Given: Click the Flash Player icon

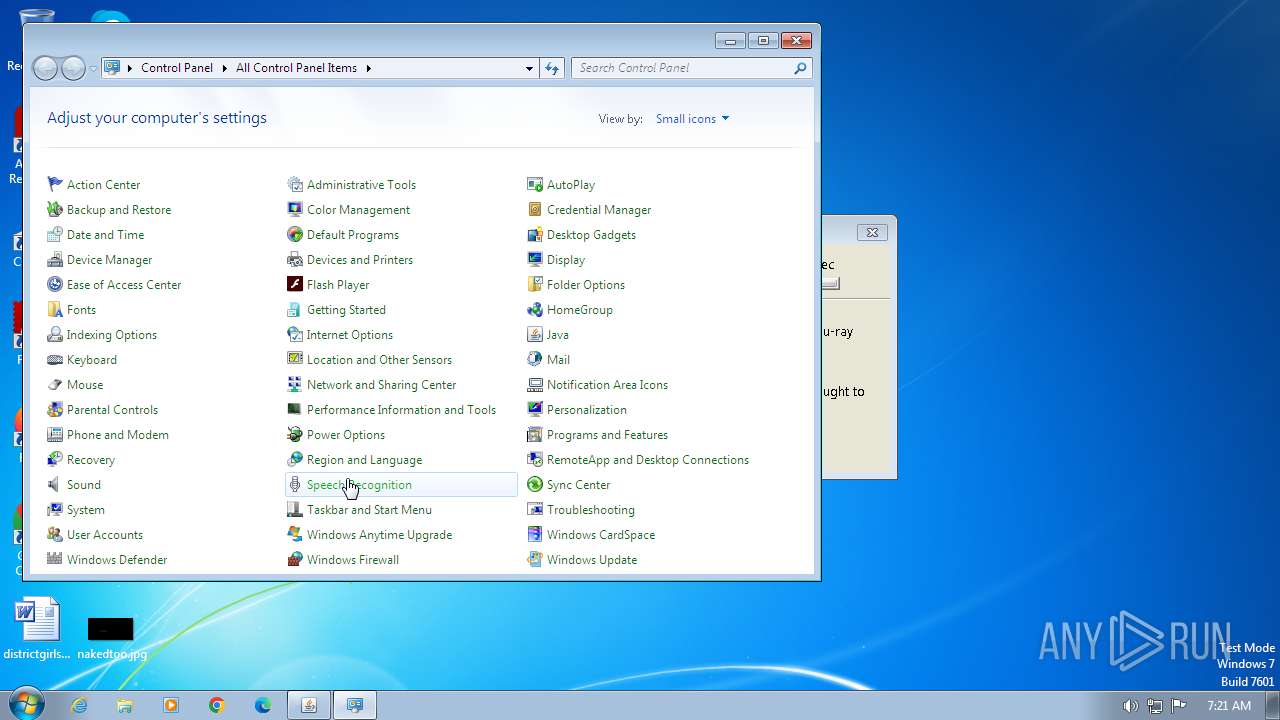Looking at the screenshot, I should pos(295,284).
